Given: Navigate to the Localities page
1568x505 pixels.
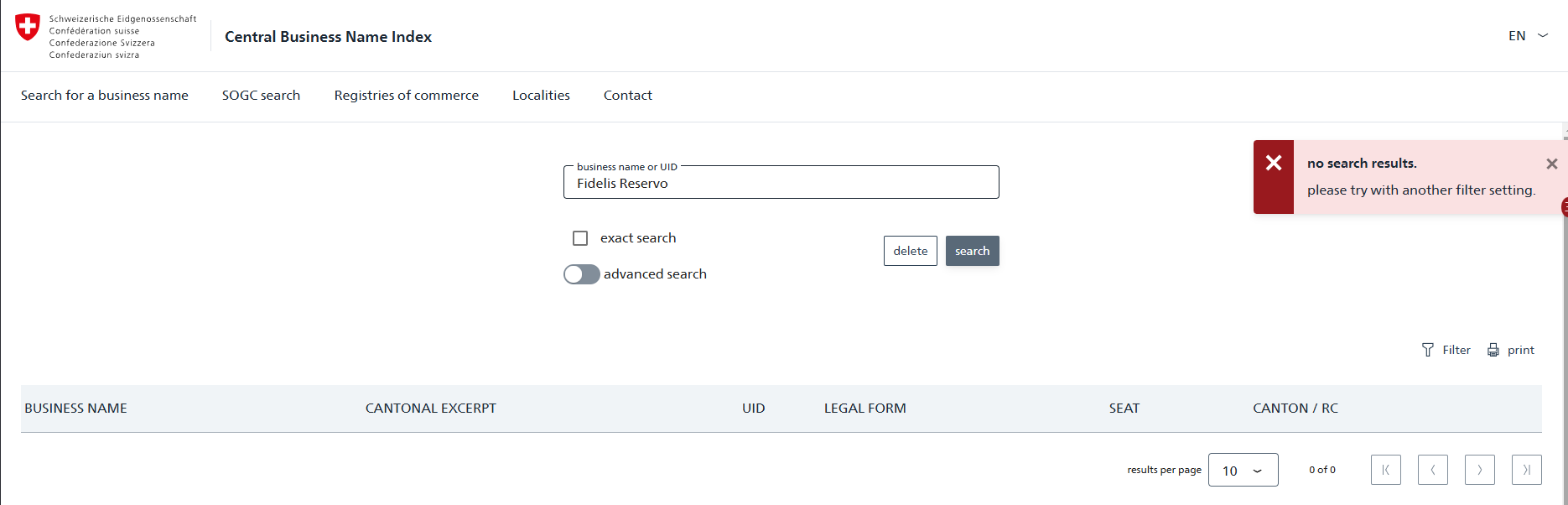Looking at the screenshot, I should tap(541, 96).
